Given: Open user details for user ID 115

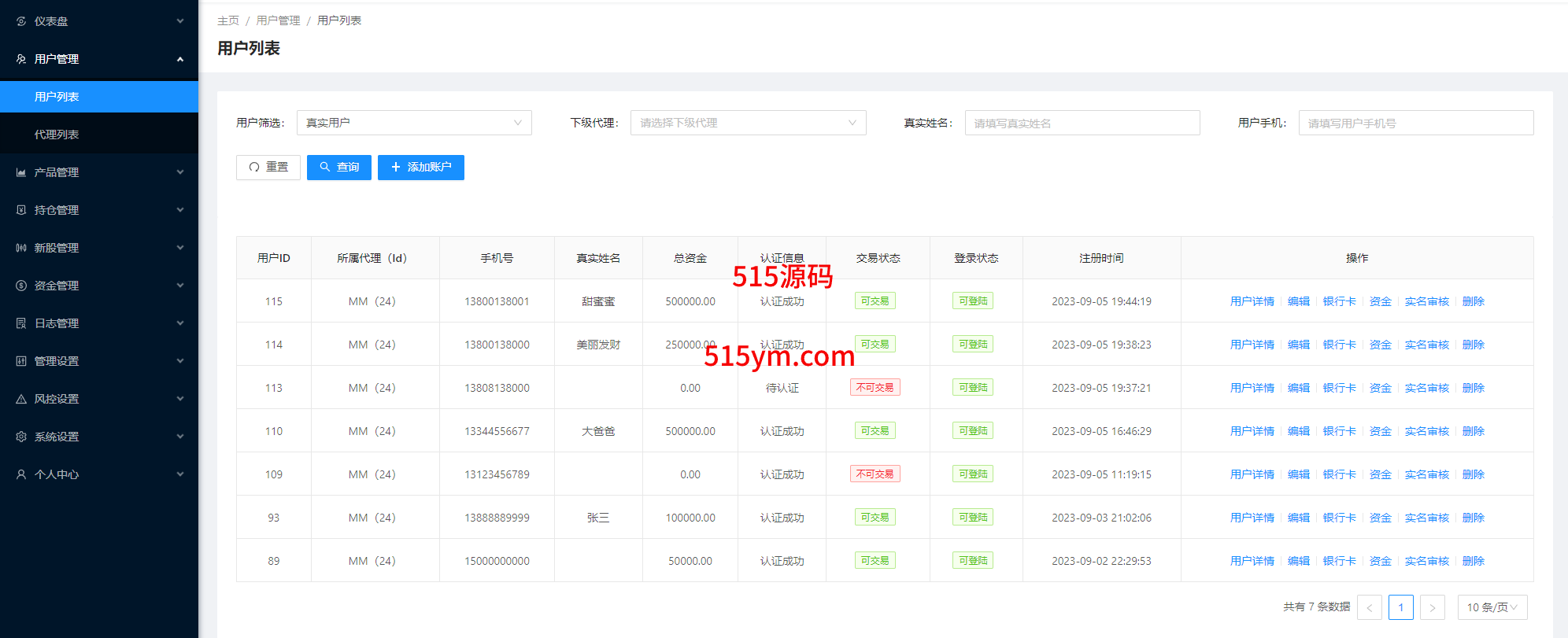Looking at the screenshot, I should coord(1252,301).
